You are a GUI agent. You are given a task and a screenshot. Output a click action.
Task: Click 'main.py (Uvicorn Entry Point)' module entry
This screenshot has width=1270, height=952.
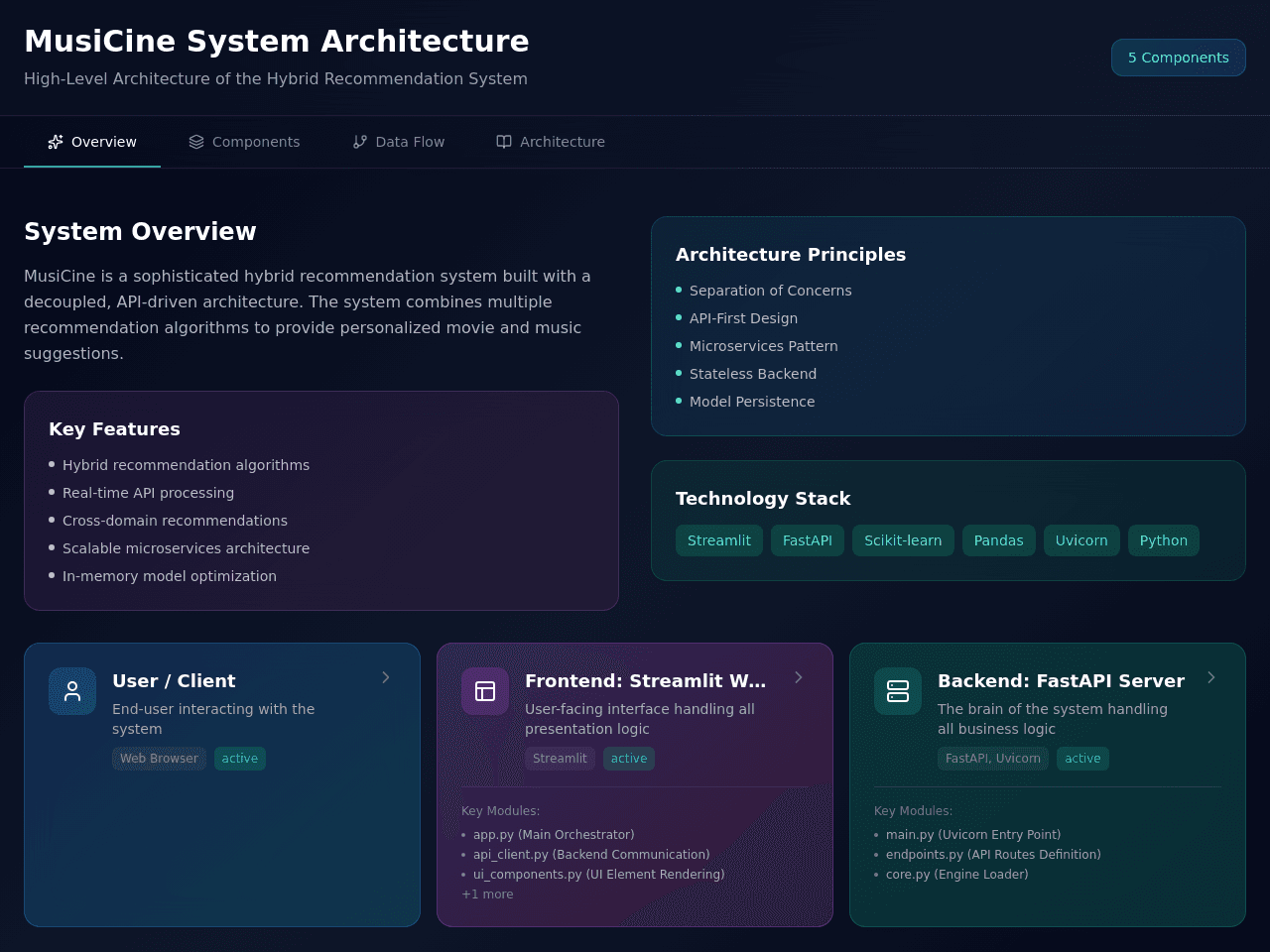coord(973,835)
